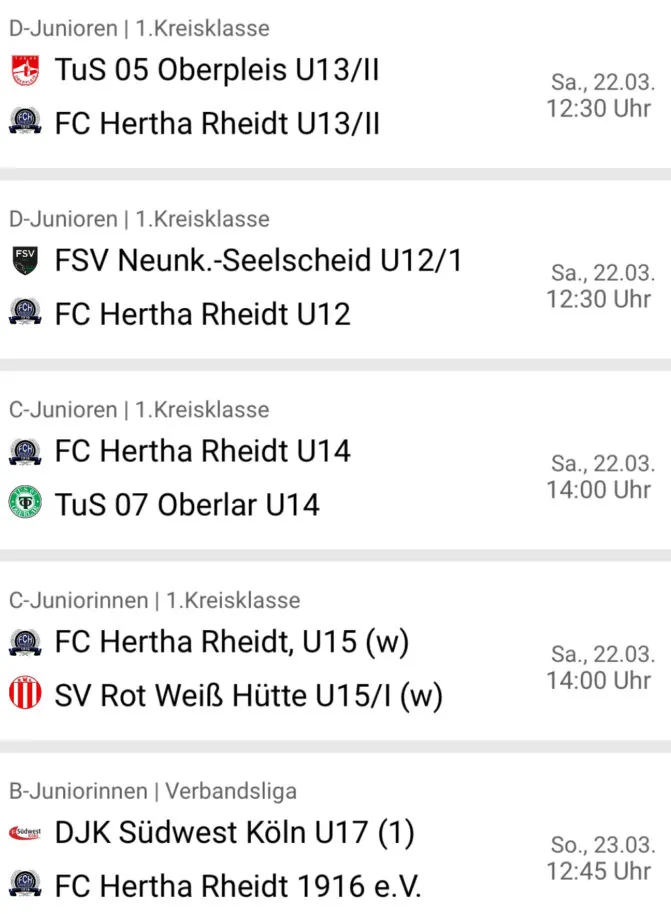This screenshot has height=914, width=671.
Task: Click the Hertha Rheidt crest beside U15 (w)
Action: click(x=25, y=642)
